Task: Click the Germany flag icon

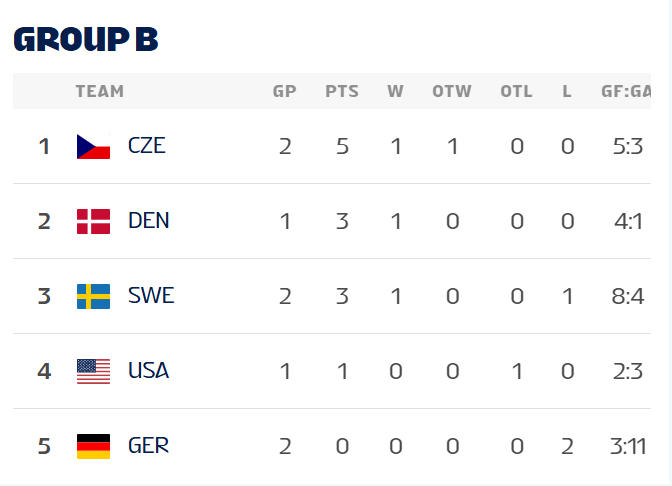Action: (93, 446)
